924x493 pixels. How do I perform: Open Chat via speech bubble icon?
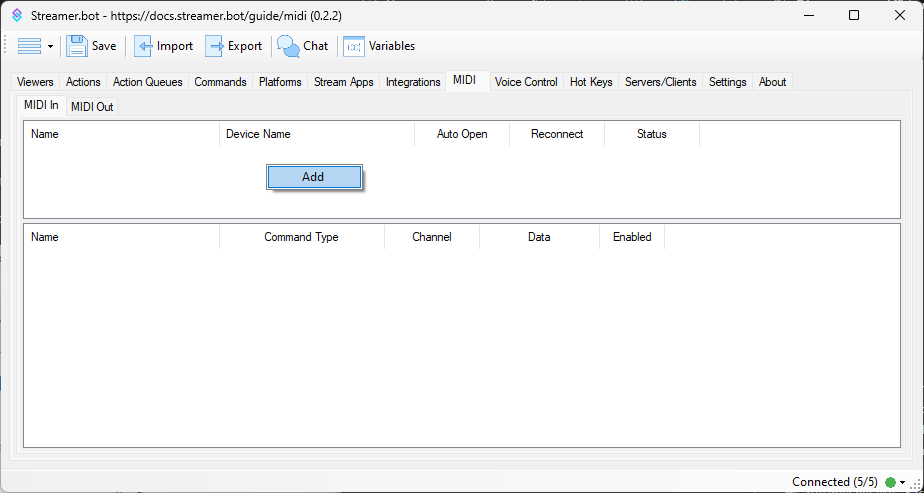click(x=288, y=46)
